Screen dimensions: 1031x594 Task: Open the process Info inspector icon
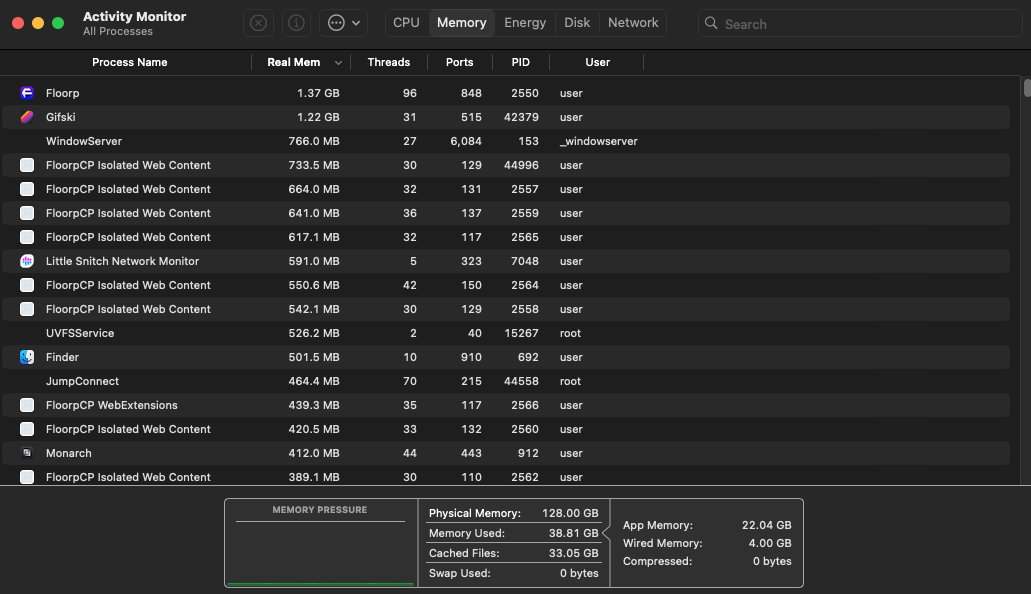(x=297, y=23)
